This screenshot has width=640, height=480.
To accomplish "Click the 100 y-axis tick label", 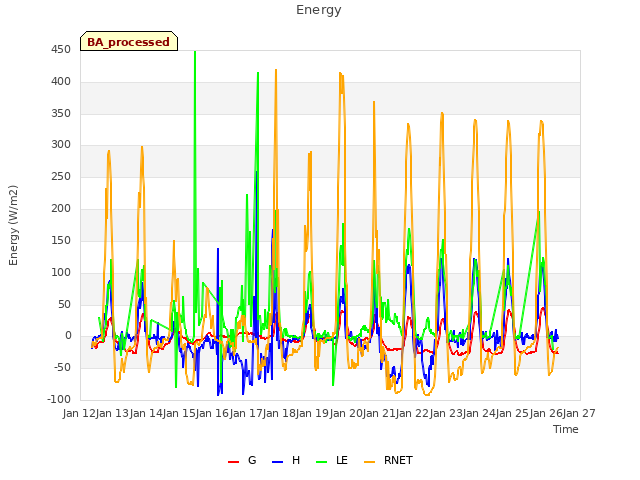I will (x=61, y=272).
